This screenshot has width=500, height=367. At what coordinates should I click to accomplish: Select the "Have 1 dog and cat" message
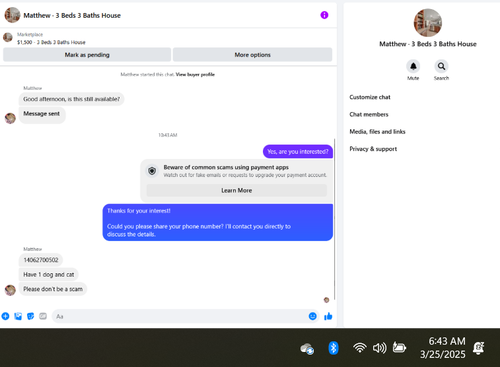(49, 275)
